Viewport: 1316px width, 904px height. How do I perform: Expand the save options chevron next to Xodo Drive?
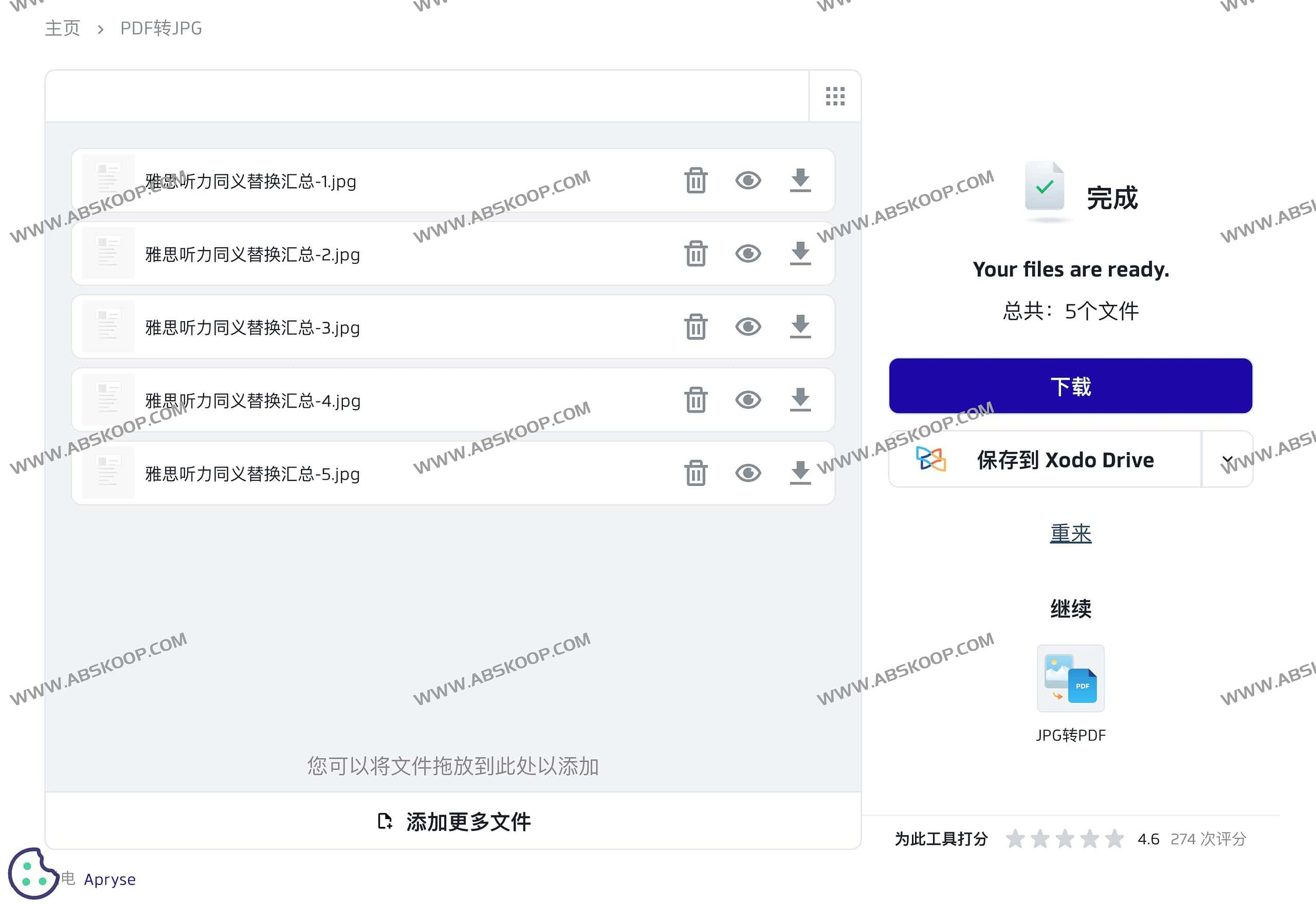click(x=1227, y=459)
